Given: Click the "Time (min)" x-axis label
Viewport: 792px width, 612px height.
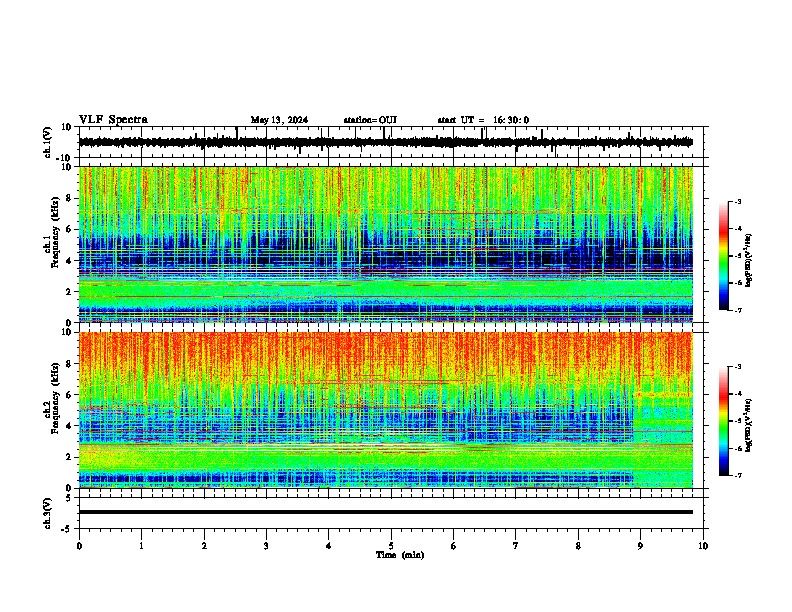Looking at the screenshot, I should 400,555.
